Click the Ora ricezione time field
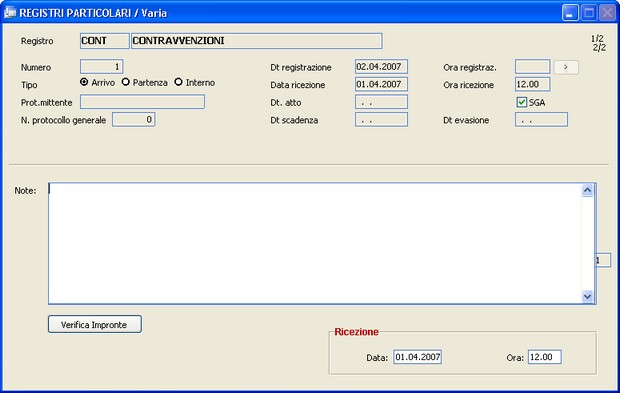This screenshot has width=620, height=393. tap(532, 84)
